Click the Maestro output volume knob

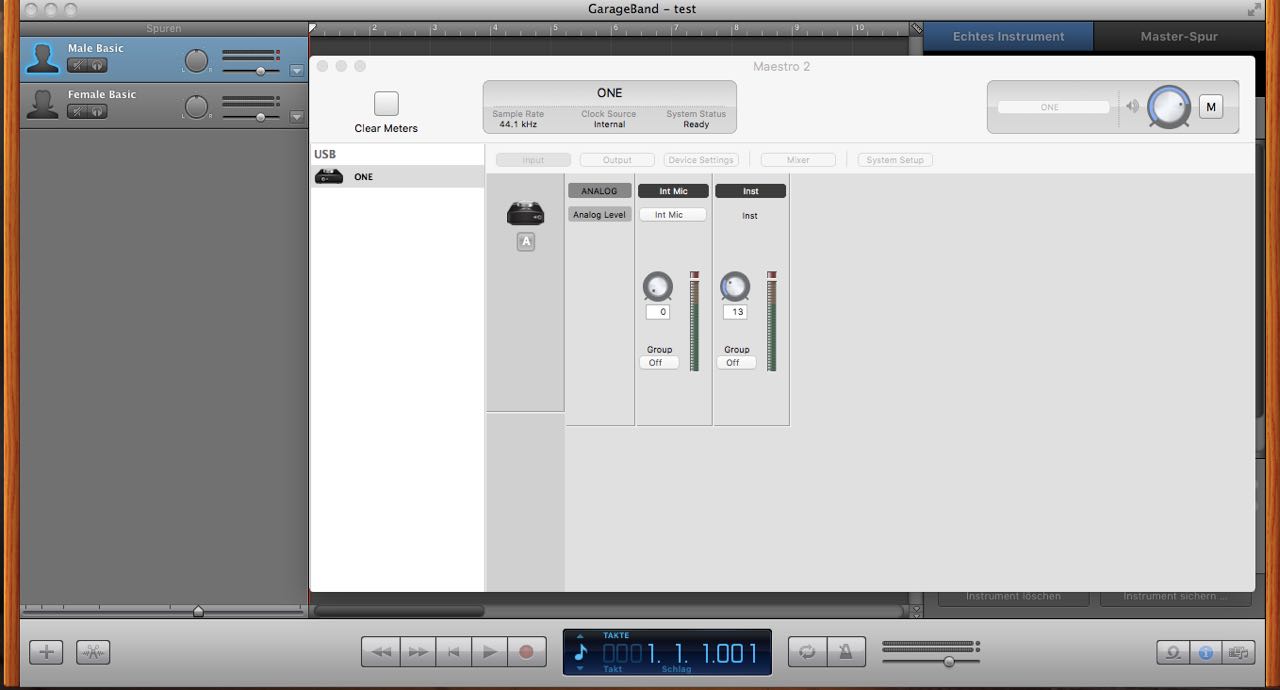(x=1169, y=106)
